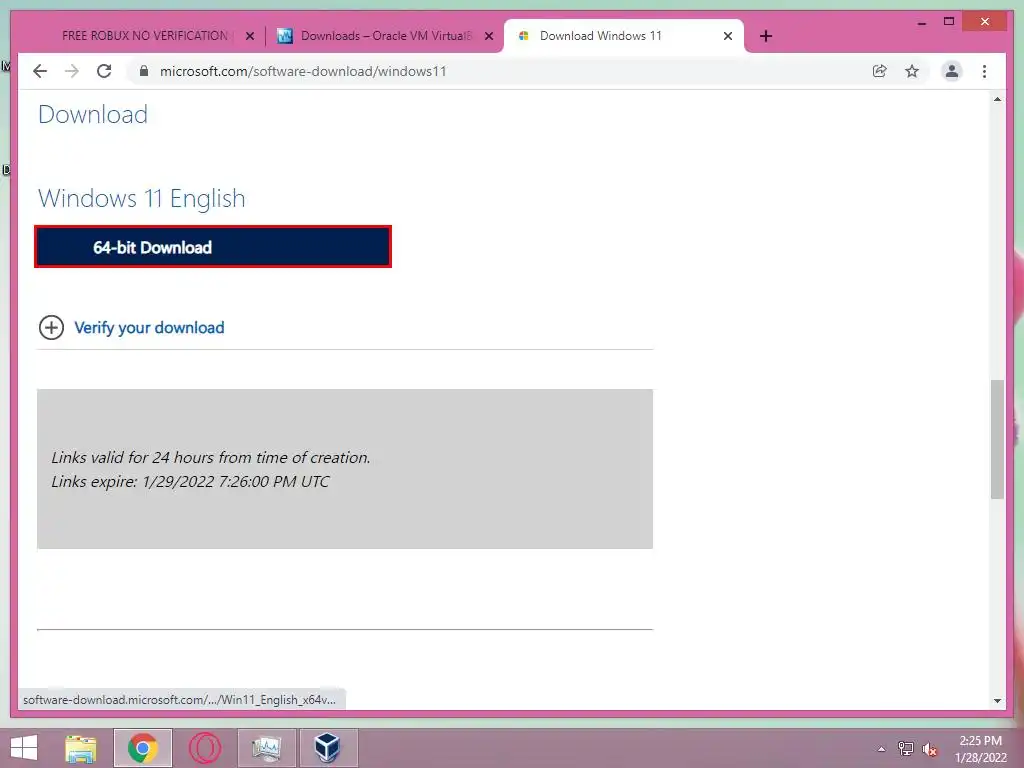Click the Chrome taskbar icon
Image resolution: width=1024 pixels, height=768 pixels.
pyautogui.click(x=142, y=748)
